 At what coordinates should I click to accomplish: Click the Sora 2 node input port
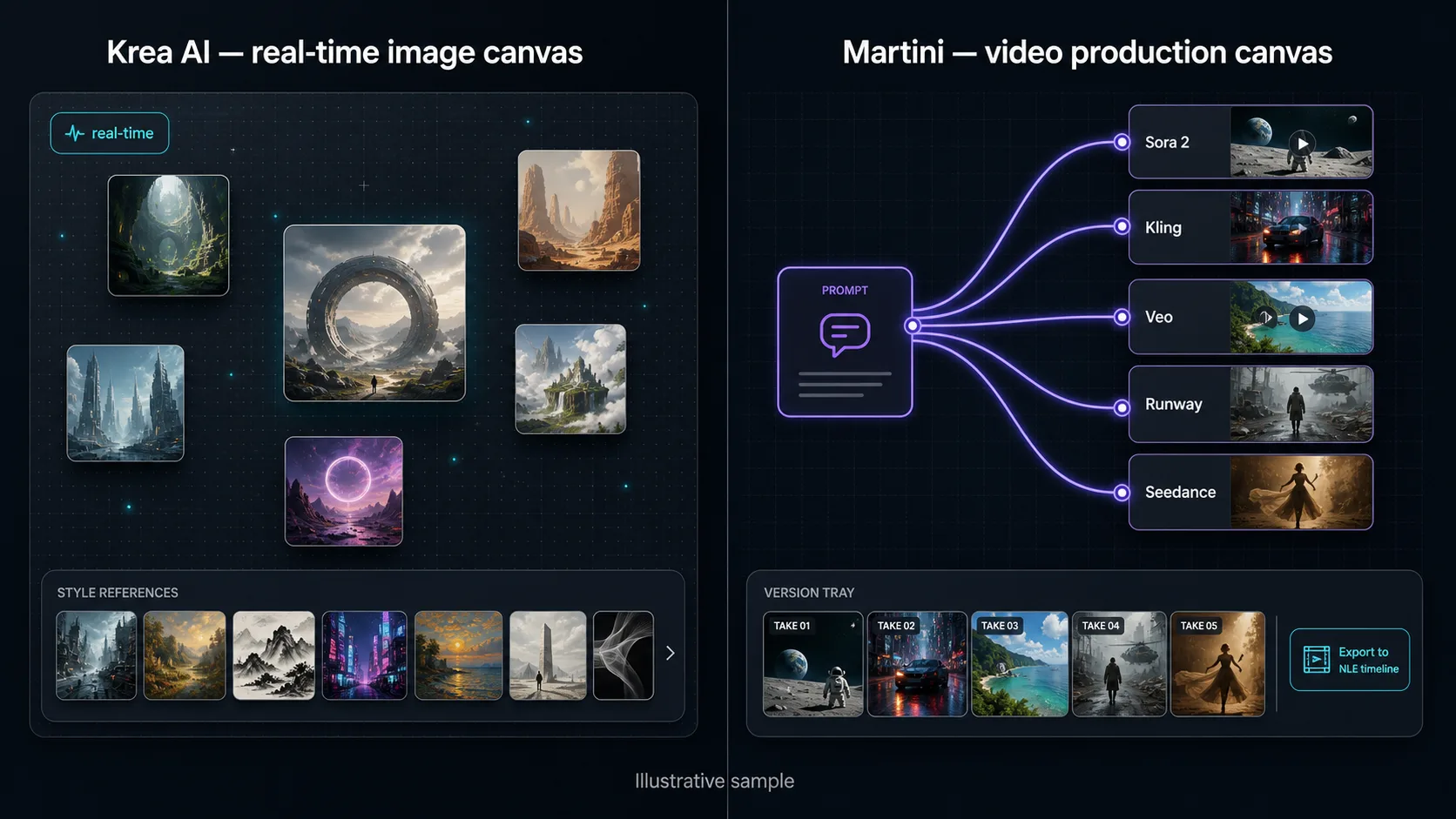pyautogui.click(x=1122, y=142)
